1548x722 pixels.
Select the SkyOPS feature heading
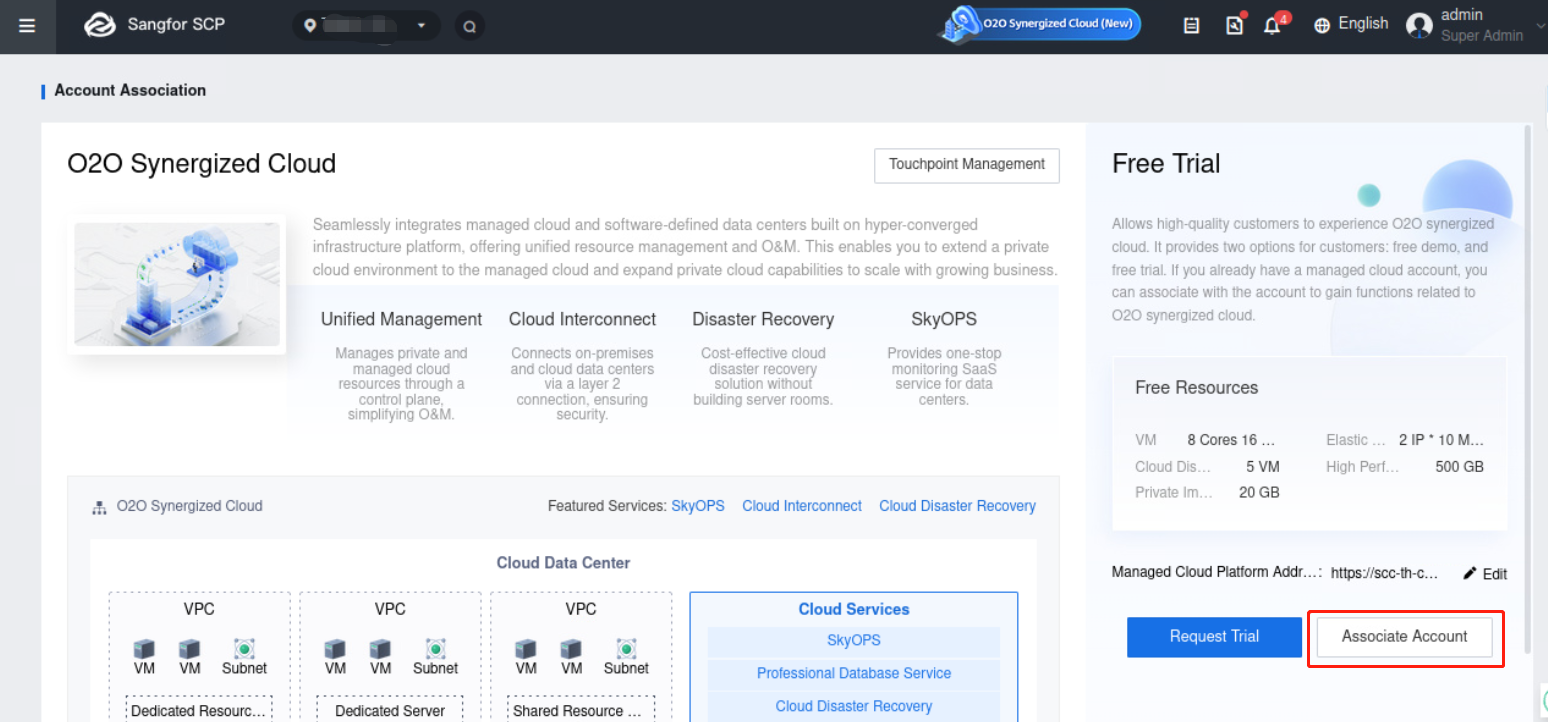(x=944, y=319)
